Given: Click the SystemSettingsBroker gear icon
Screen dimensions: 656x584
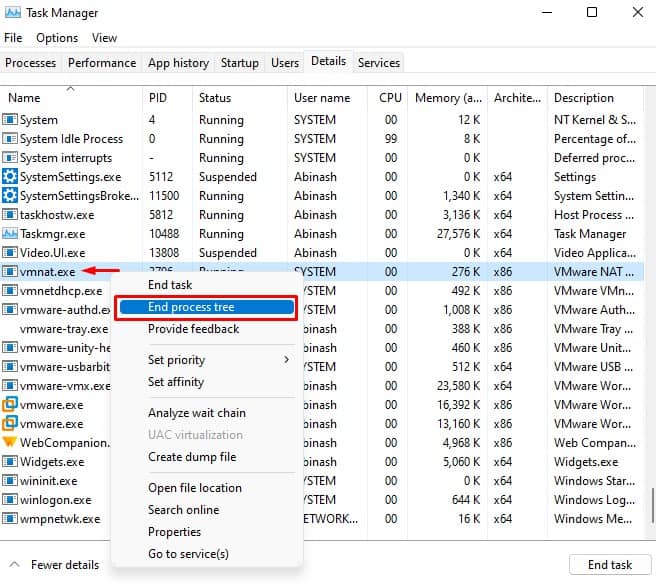Looking at the screenshot, I should pyautogui.click(x=10, y=195).
